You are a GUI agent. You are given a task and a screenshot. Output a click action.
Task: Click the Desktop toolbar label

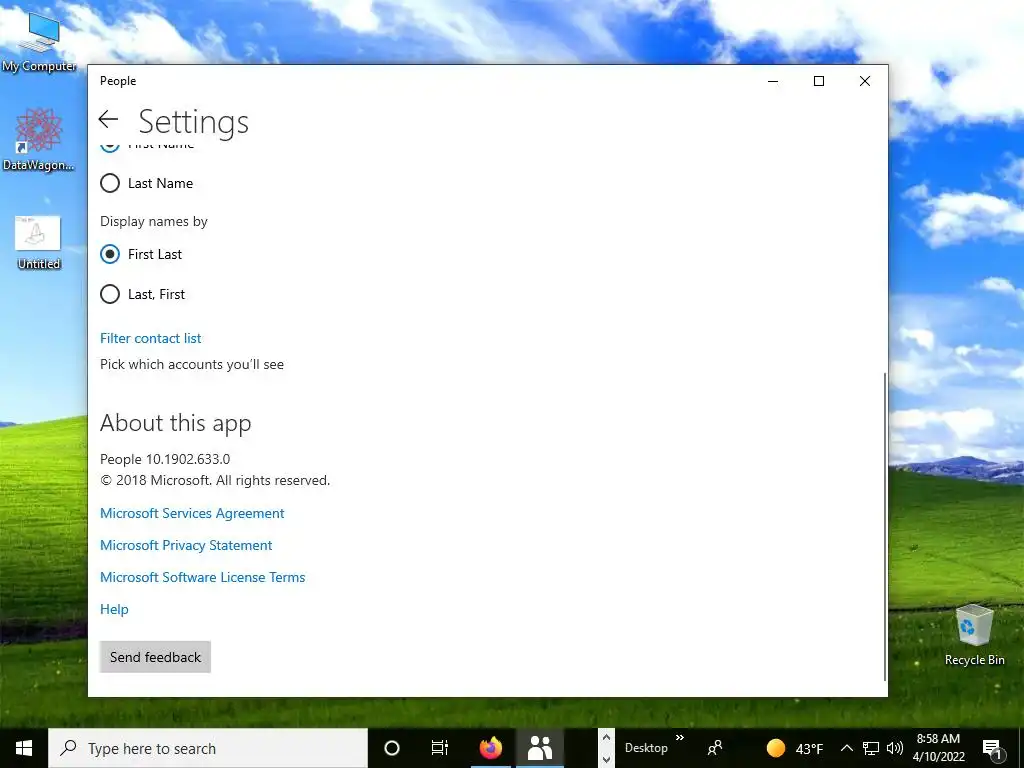point(646,748)
